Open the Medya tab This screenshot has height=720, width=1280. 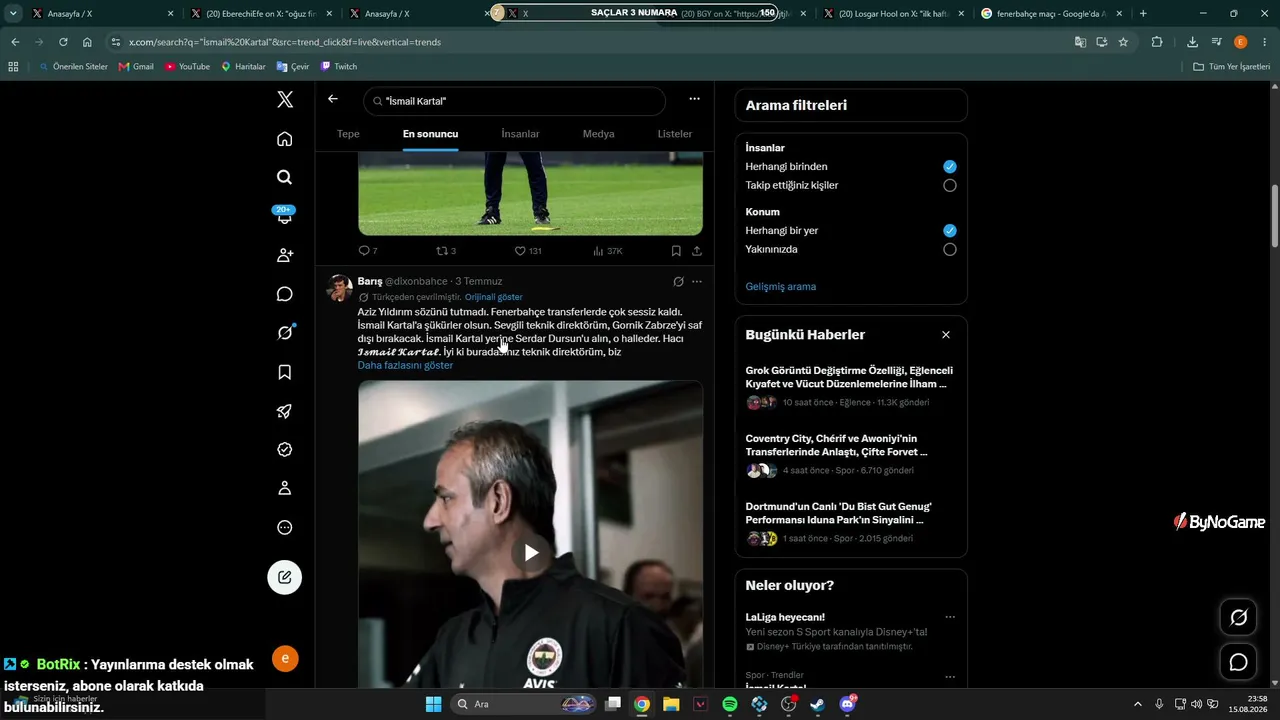coord(599,134)
